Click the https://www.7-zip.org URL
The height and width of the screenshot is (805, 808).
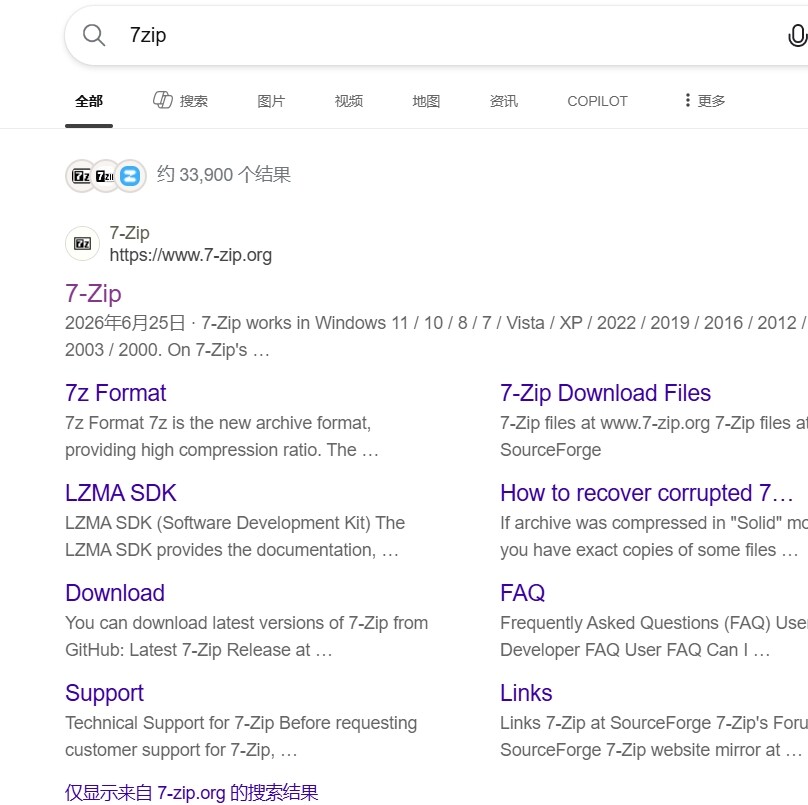(191, 255)
